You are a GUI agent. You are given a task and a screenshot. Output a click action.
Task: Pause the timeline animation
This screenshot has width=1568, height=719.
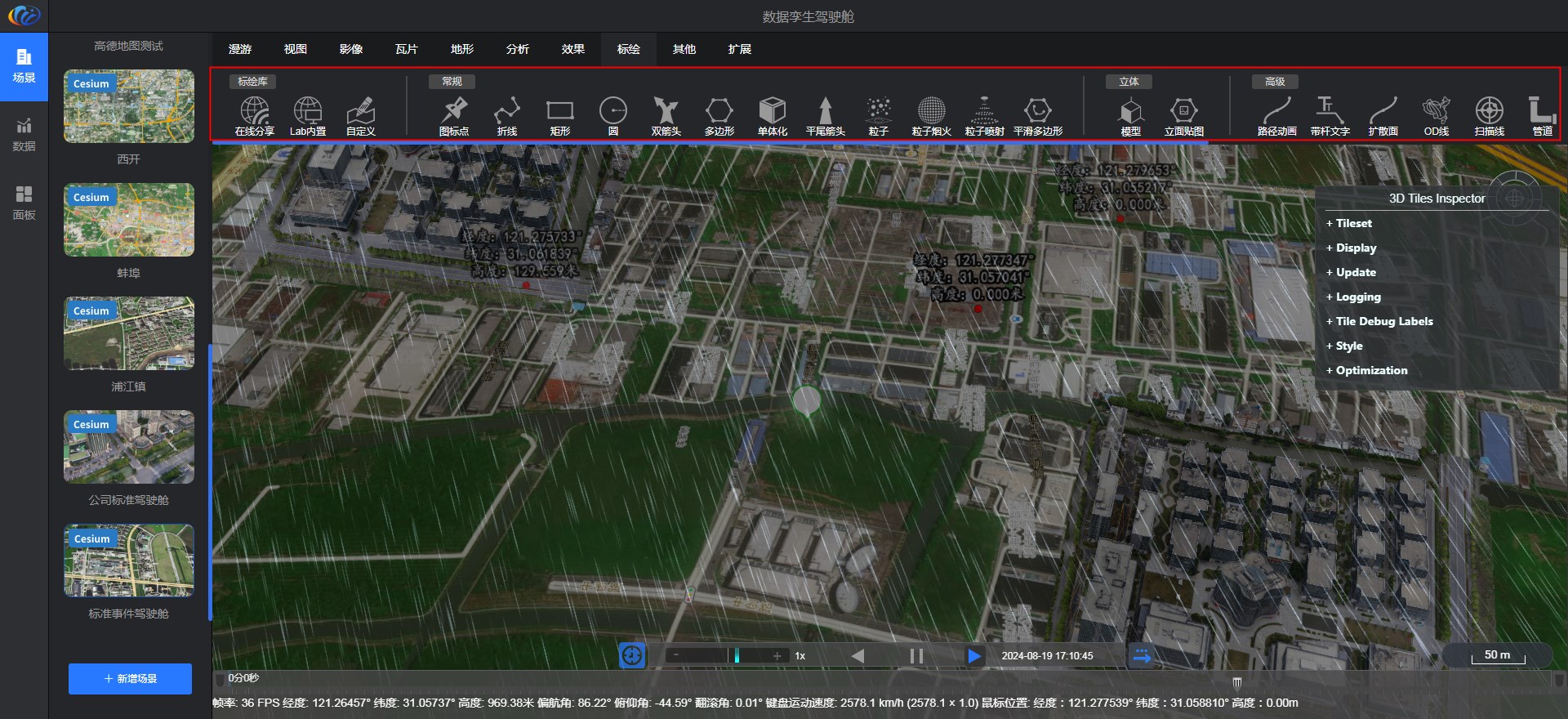[916, 656]
